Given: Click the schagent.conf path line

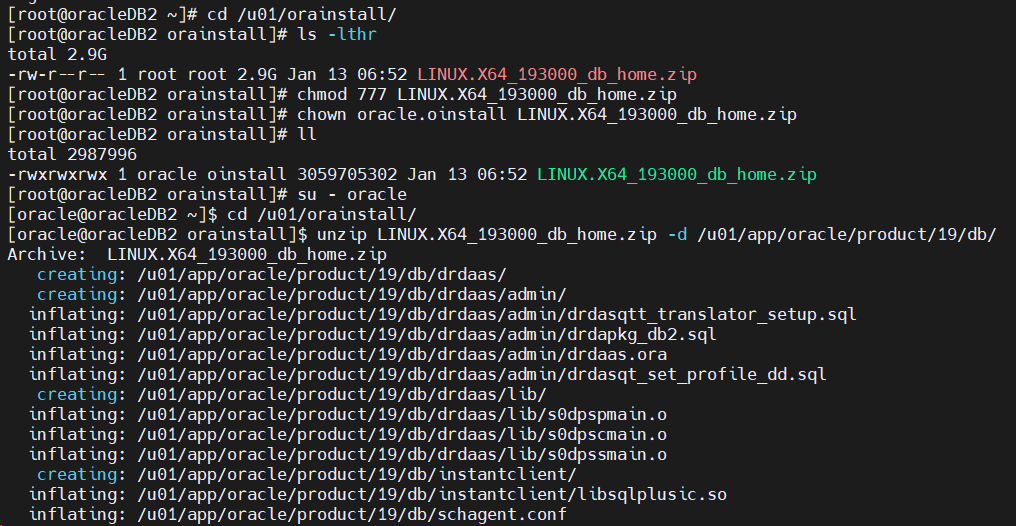Looking at the screenshot, I should point(352,515).
